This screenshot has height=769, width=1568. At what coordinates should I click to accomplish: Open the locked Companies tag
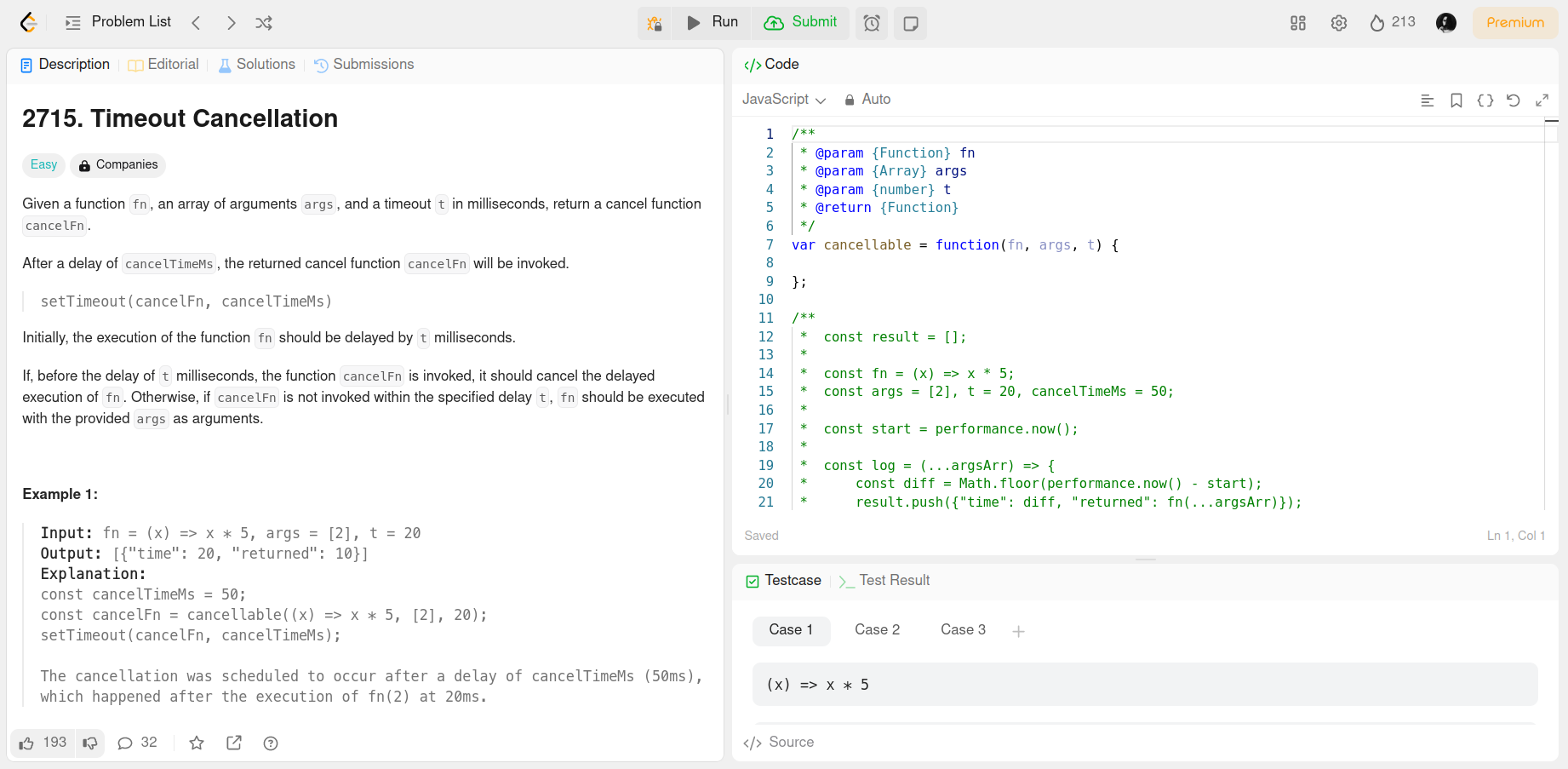pos(118,164)
